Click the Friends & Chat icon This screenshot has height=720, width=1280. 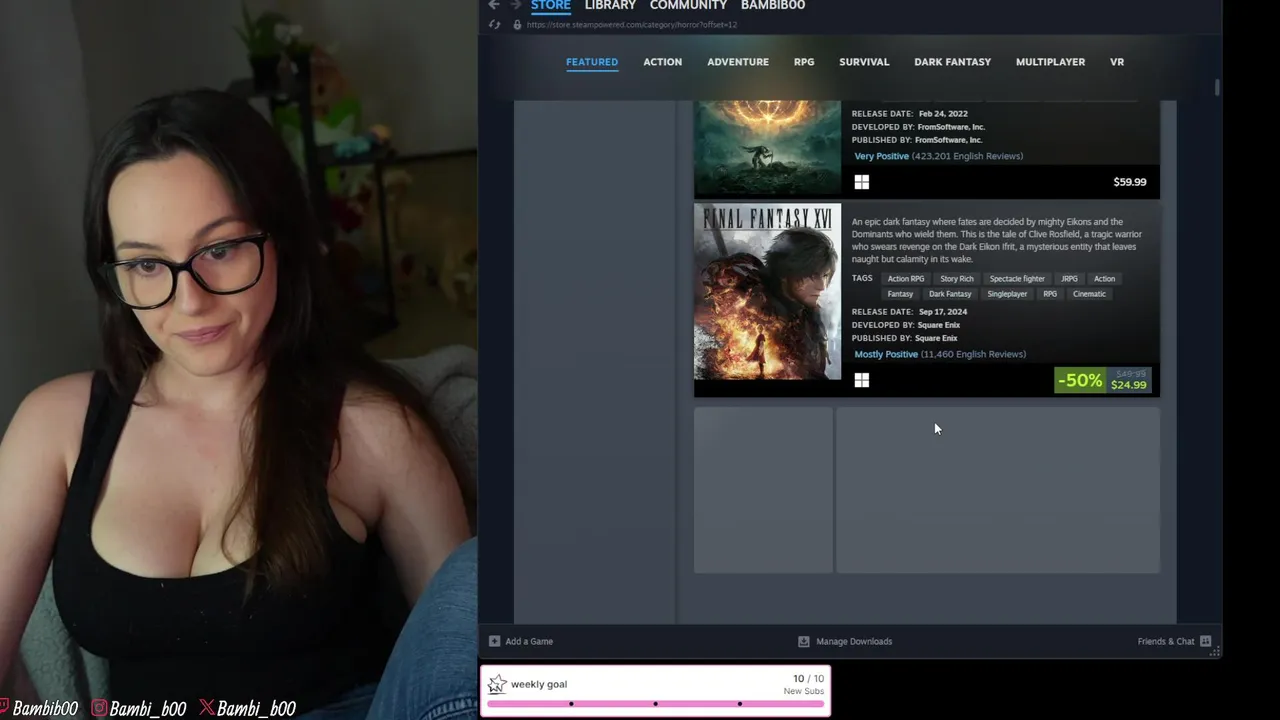click(1205, 641)
